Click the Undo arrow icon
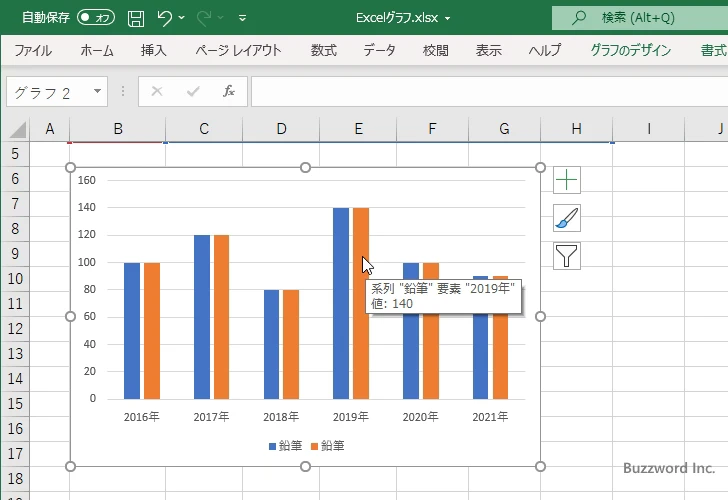 coord(164,18)
